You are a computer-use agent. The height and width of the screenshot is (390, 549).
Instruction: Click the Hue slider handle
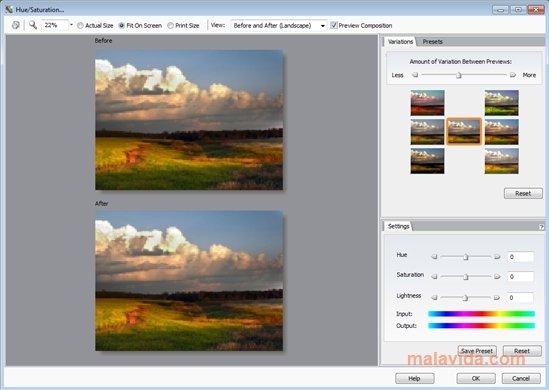(466, 257)
